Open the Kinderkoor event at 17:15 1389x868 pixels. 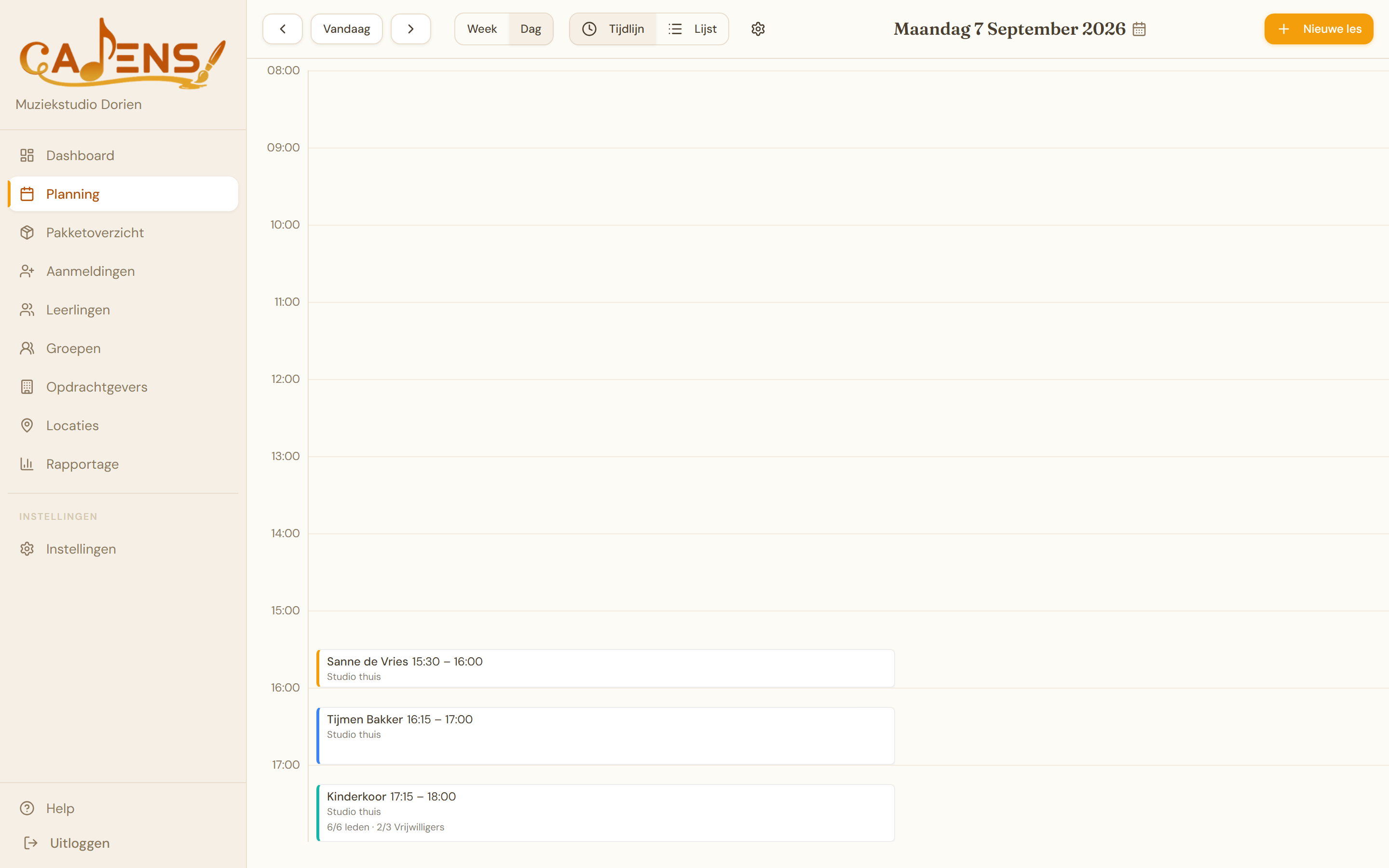click(606, 813)
